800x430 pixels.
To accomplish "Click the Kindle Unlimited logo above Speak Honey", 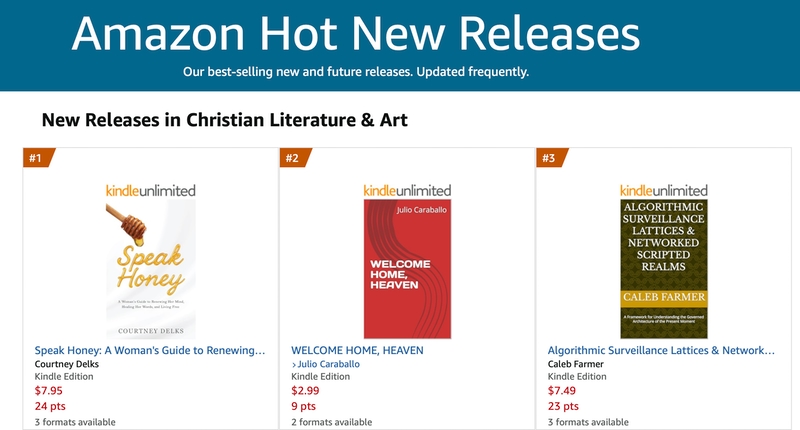I will coord(151,190).
